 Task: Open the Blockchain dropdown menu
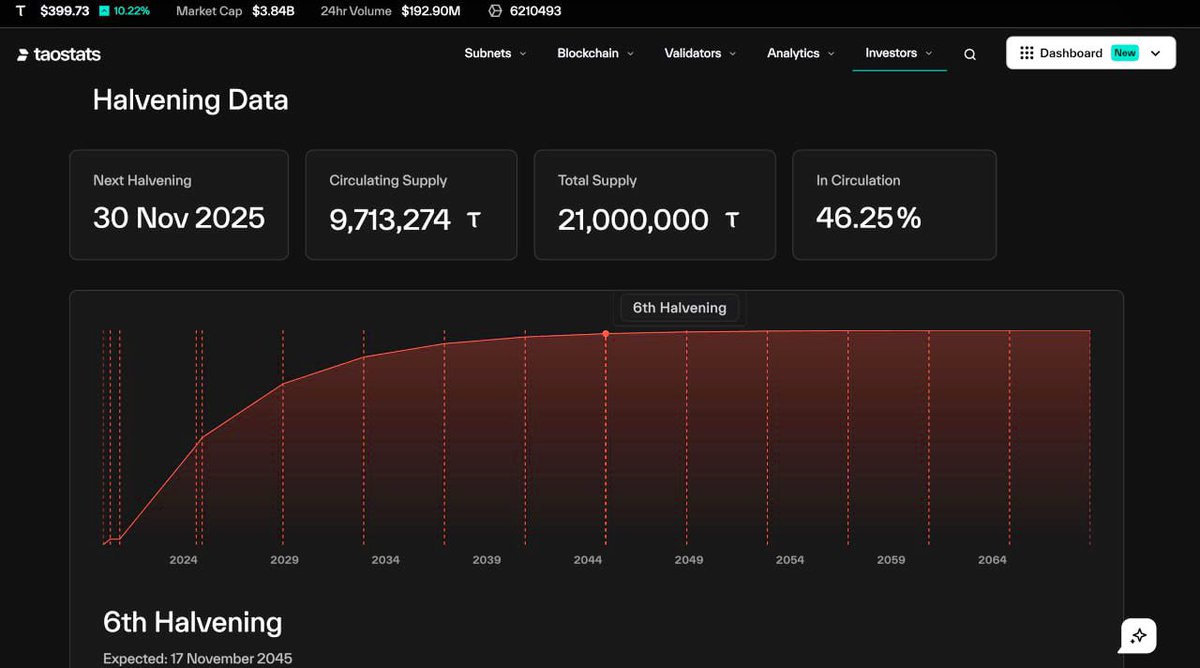(596, 54)
